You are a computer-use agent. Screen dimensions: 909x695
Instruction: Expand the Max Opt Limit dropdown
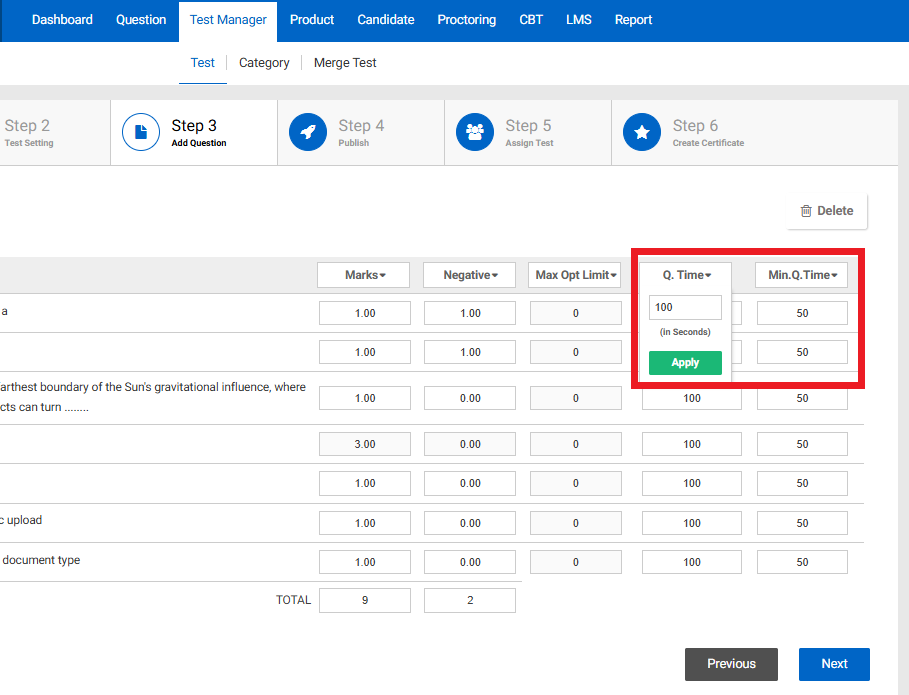[x=575, y=275]
